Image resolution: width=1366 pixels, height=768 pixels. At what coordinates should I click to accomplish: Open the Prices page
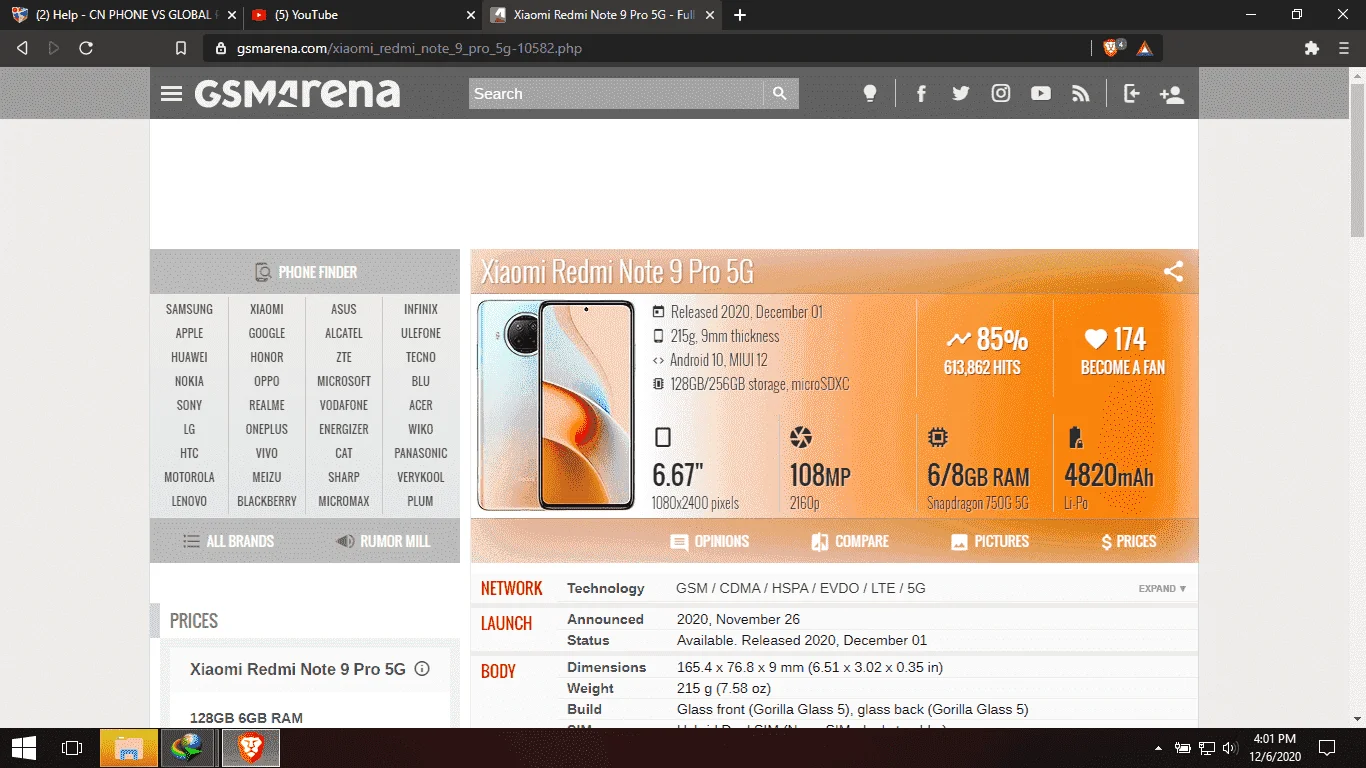coord(1129,541)
